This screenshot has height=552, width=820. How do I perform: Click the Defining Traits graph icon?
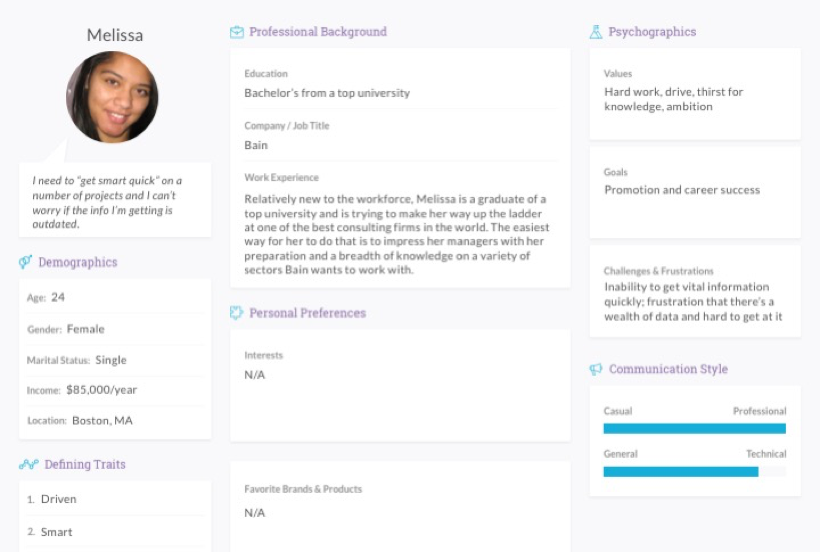point(28,465)
